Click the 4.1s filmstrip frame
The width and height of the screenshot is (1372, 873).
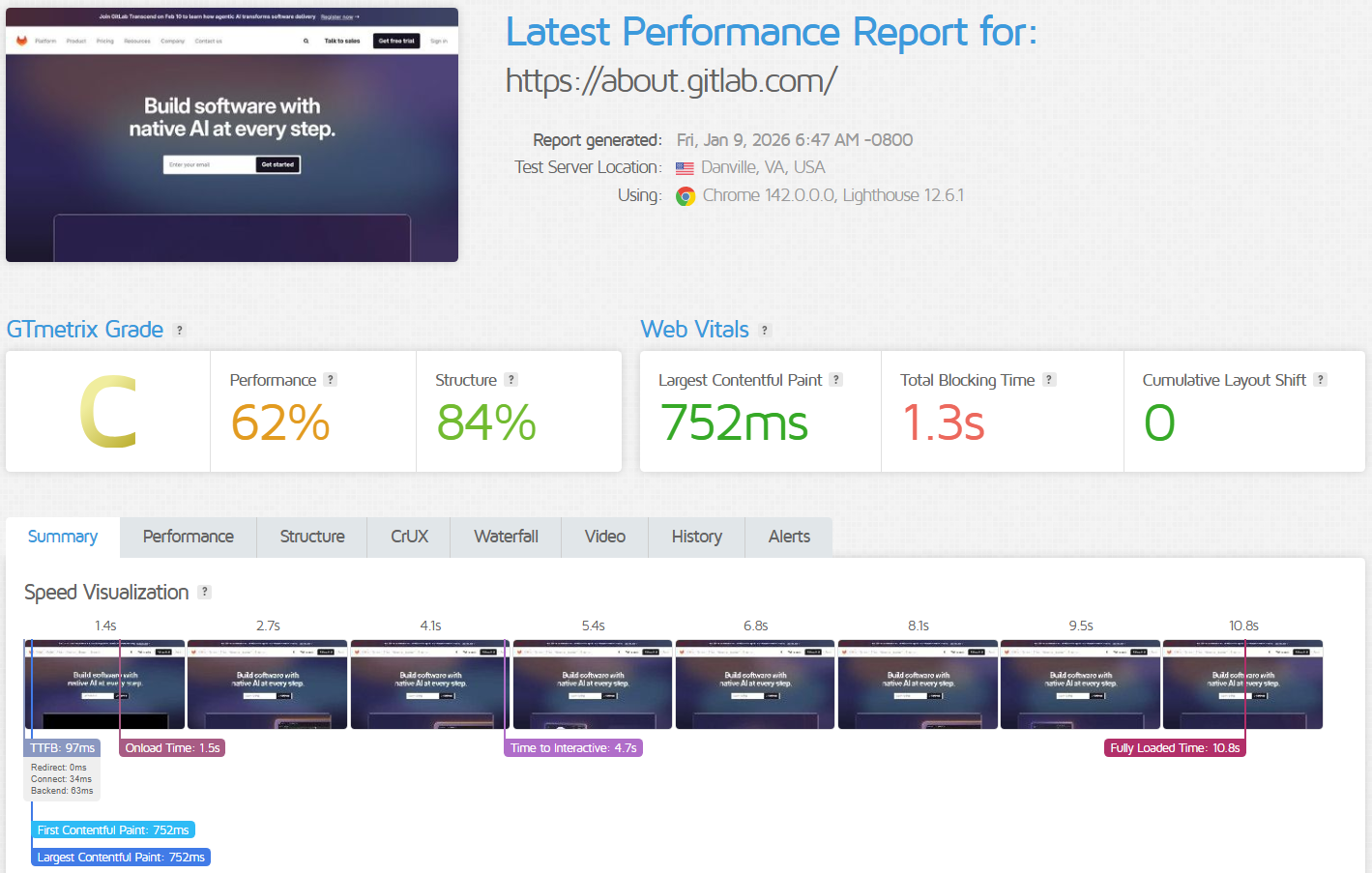coord(430,684)
